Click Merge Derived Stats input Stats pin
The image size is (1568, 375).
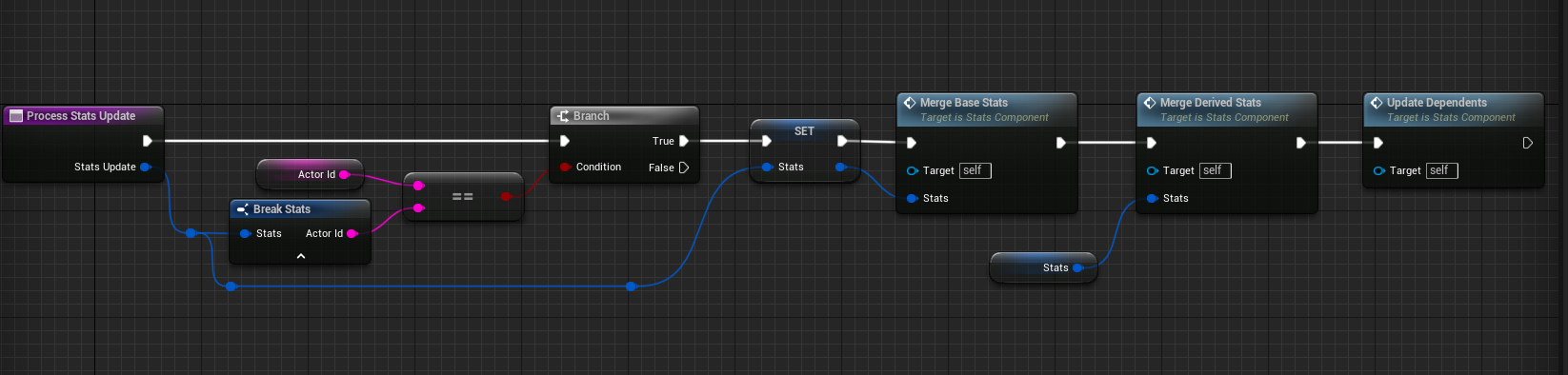tap(1153, 198)
